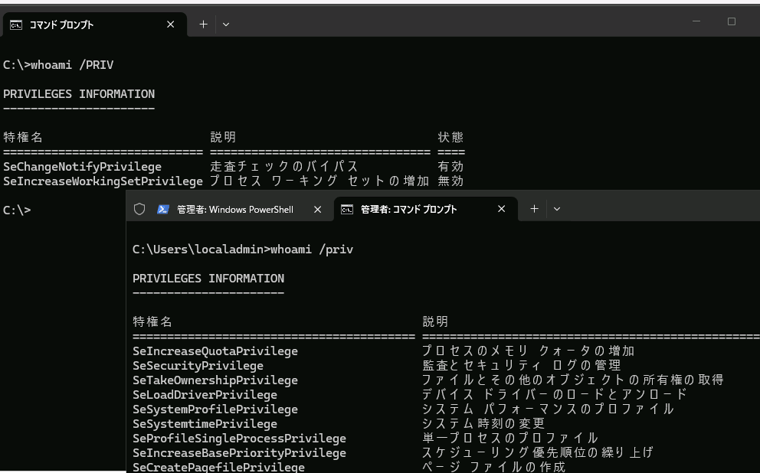Viewport: 760px width, 473px height.
Task: Click 単一プロセスのプロファイル description
Action: (510, 438)
